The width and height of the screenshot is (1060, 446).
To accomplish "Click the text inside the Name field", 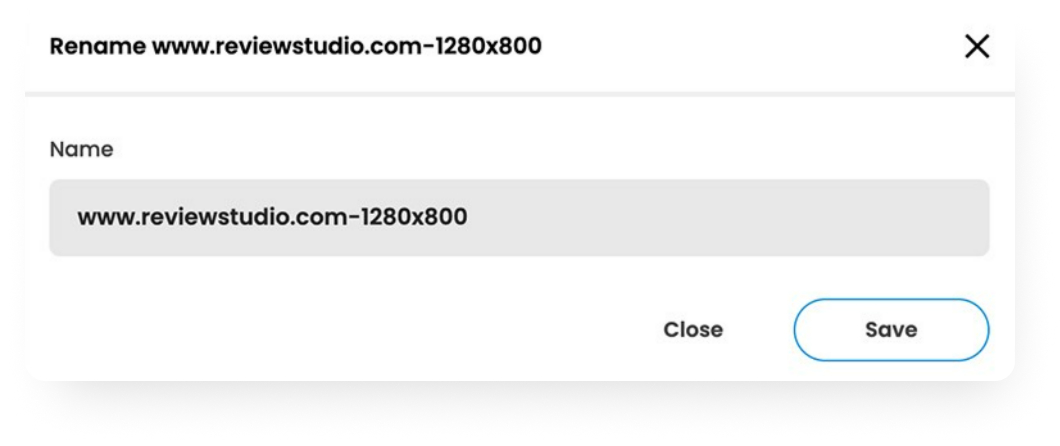I will tap(272, 216).
